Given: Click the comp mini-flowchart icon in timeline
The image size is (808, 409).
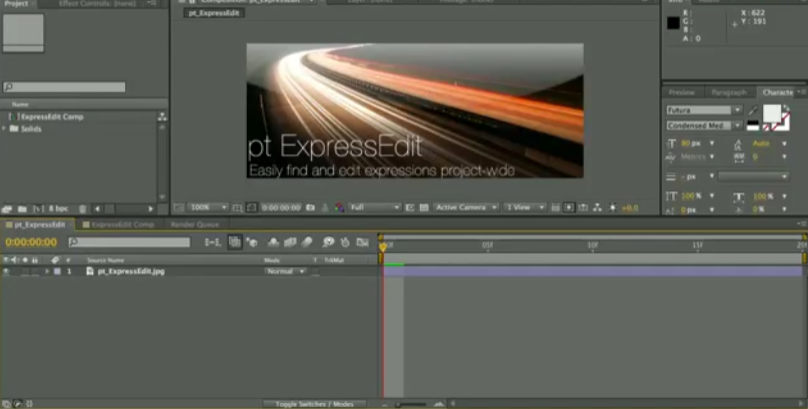Looking at the screenshot, I should pyautogui.click(x=212, y=242).
